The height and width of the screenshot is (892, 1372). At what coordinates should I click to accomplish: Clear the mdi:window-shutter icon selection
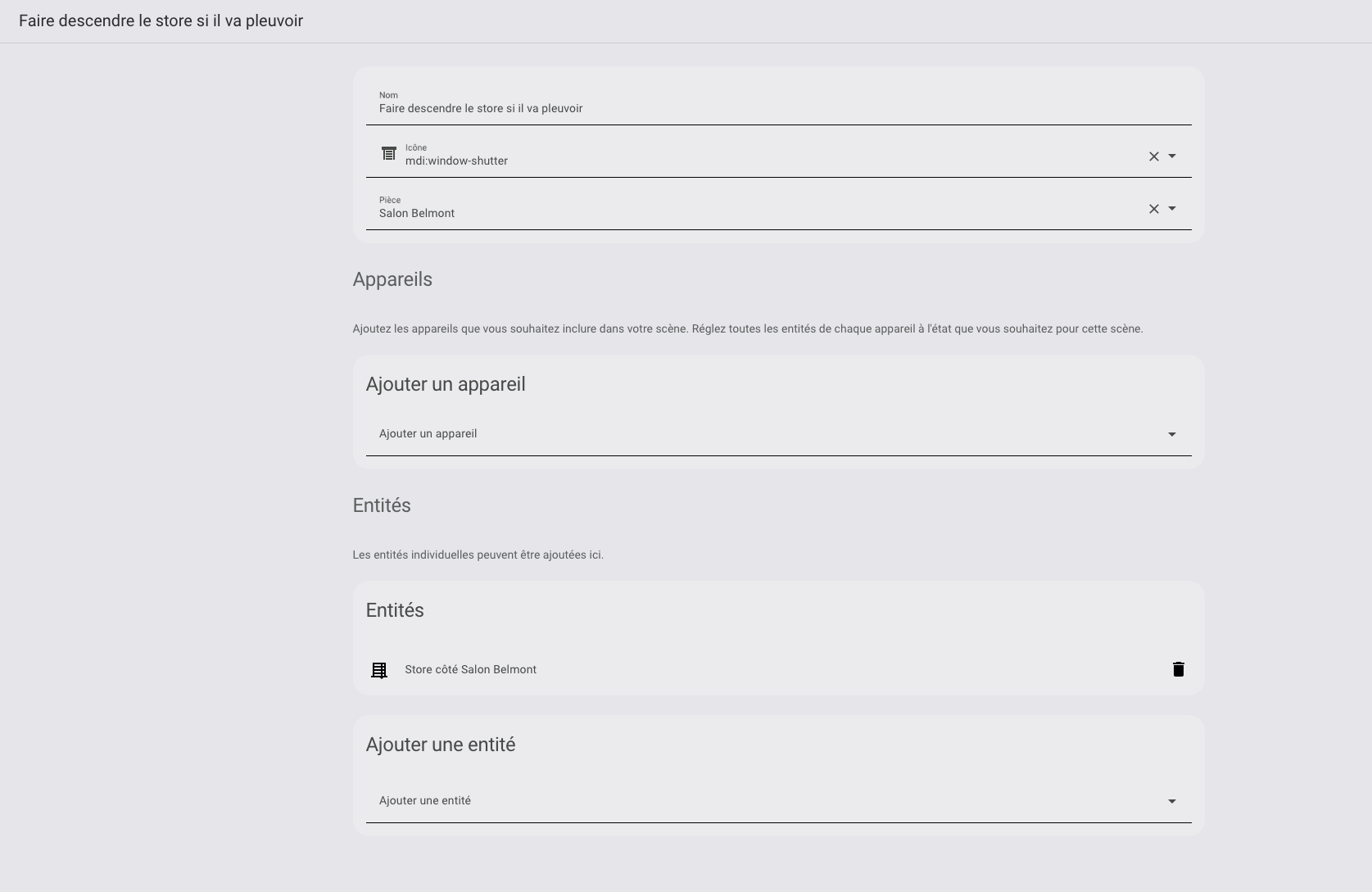[1153, 156]
